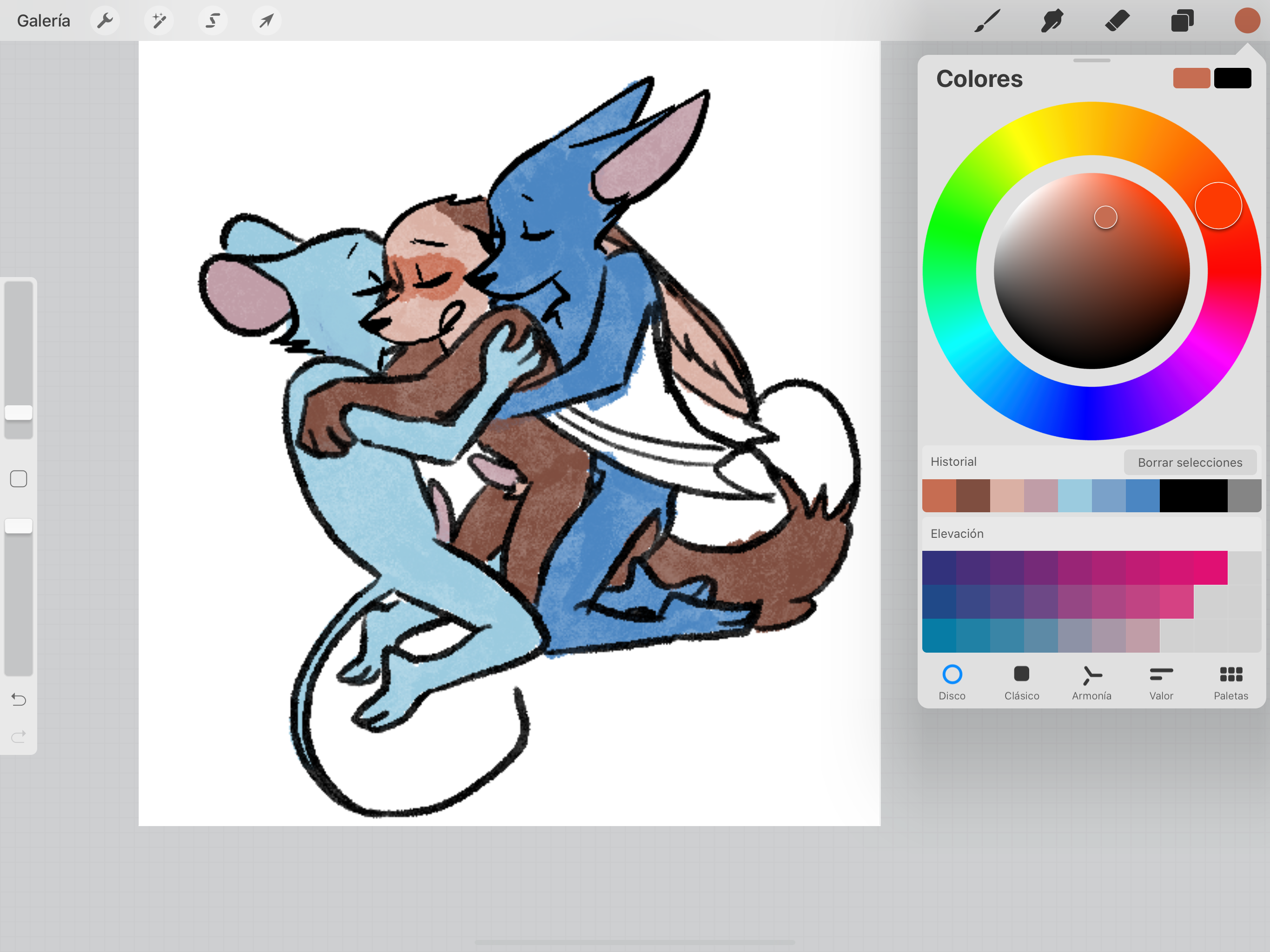Return to Galería
1270x952 pixels.
44,20
